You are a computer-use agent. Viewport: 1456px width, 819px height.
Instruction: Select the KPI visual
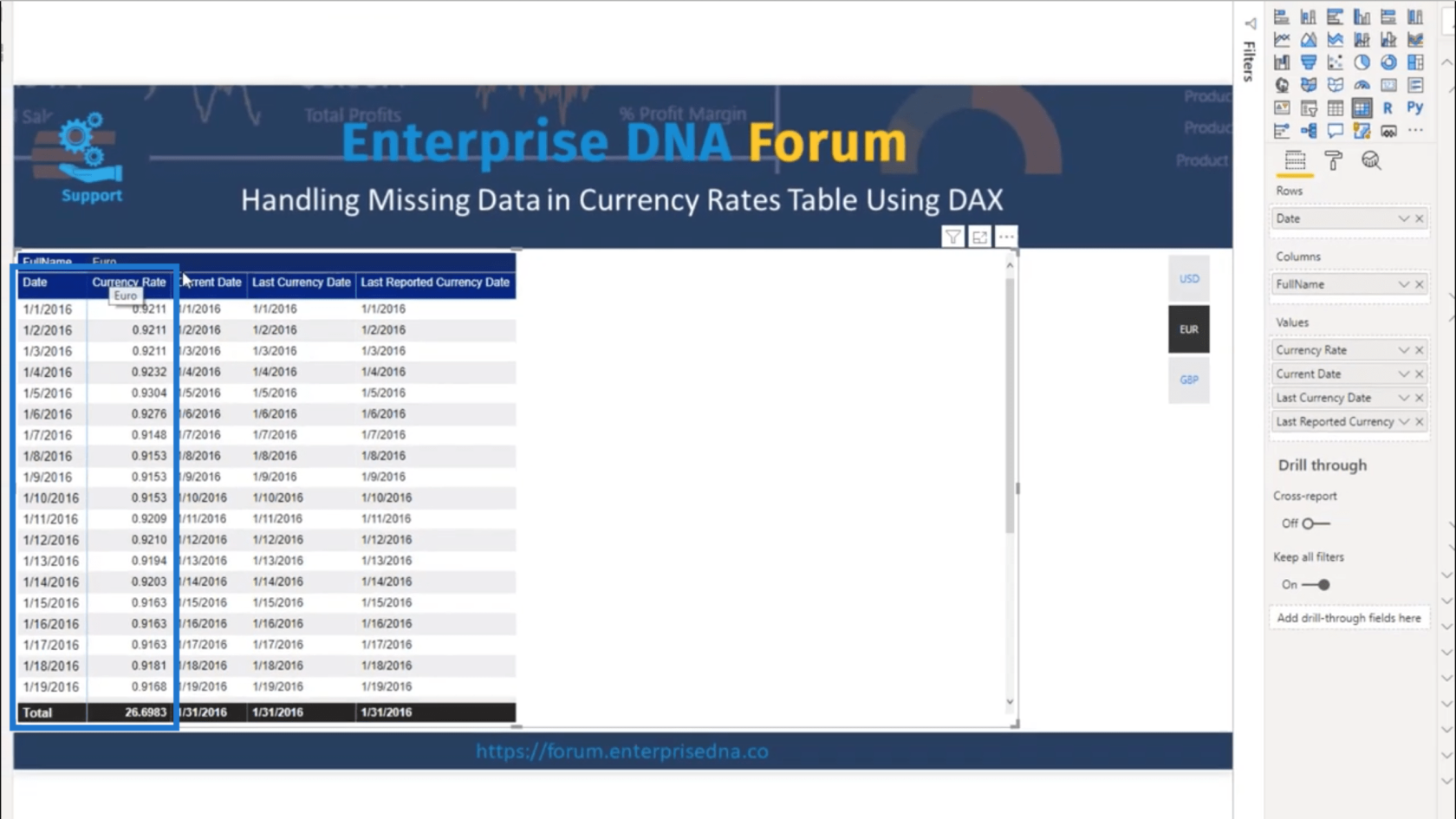tap(1282, 107)
